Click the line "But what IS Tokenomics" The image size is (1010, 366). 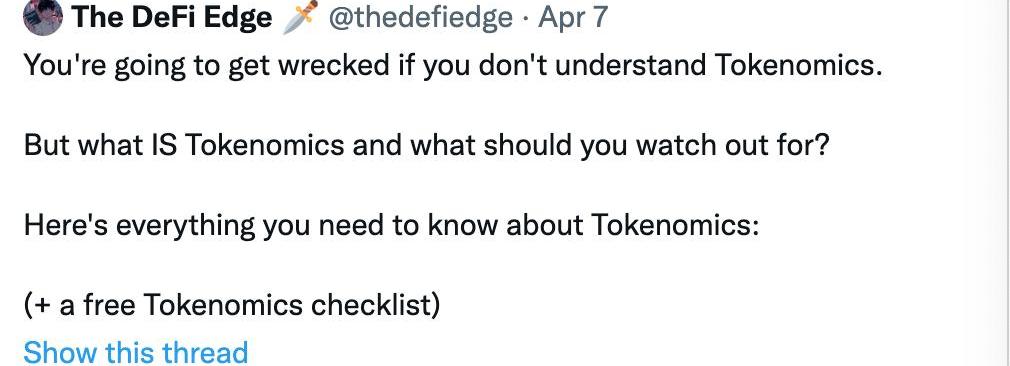[x=426, y=146]
